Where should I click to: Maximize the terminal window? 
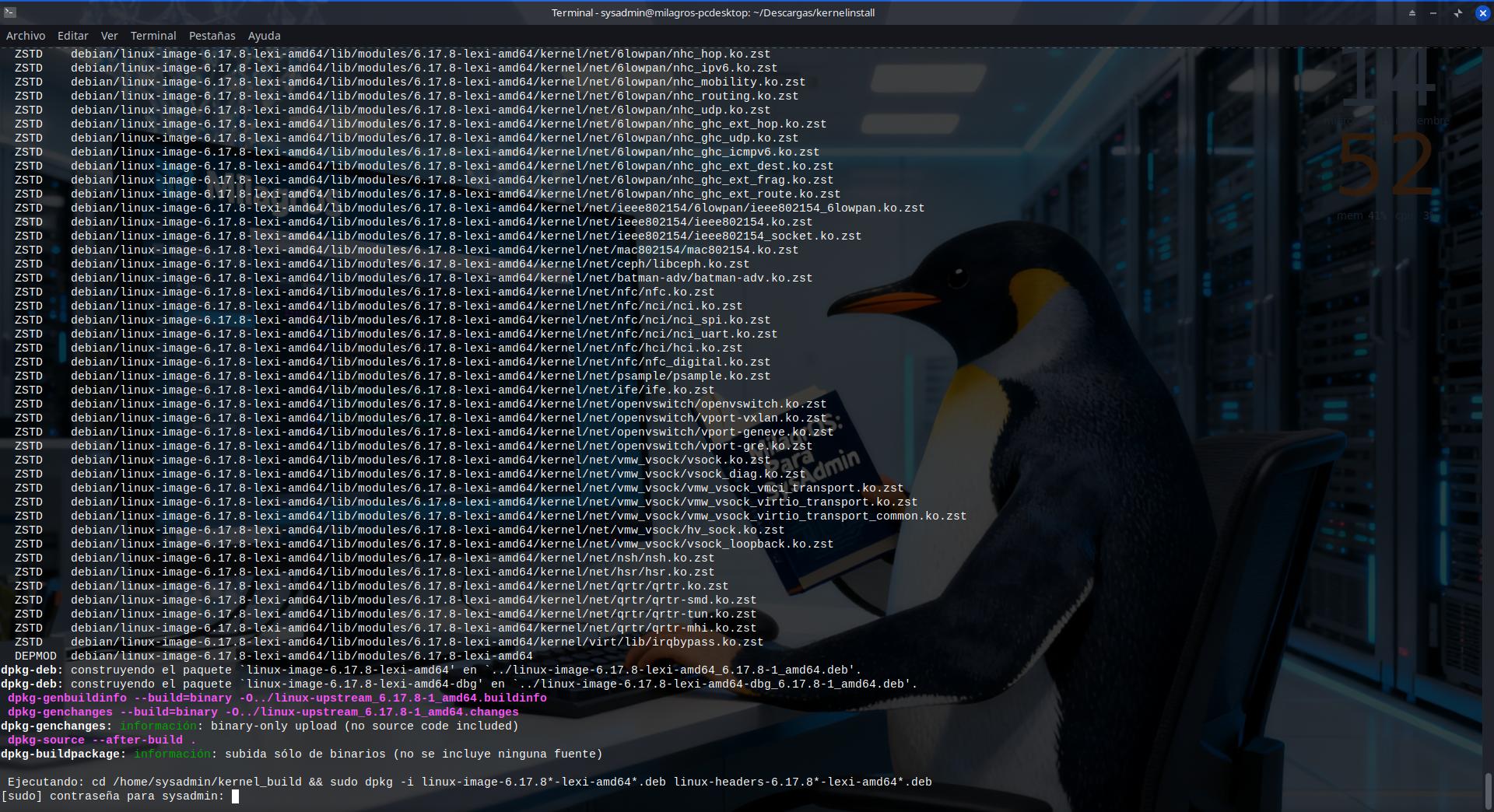[x=1457, y=12]
